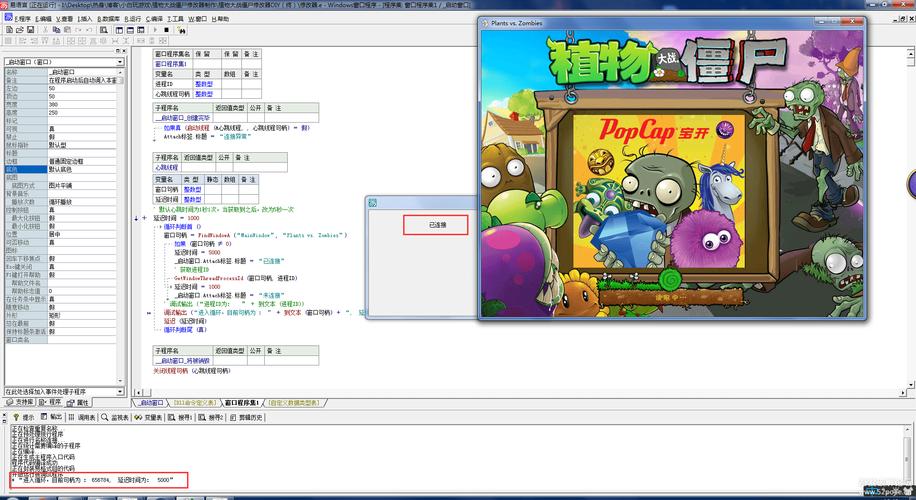Open the event handler subroutine dropdown
916x500 pixels.
pyautogui.click(x=120, y=391)
